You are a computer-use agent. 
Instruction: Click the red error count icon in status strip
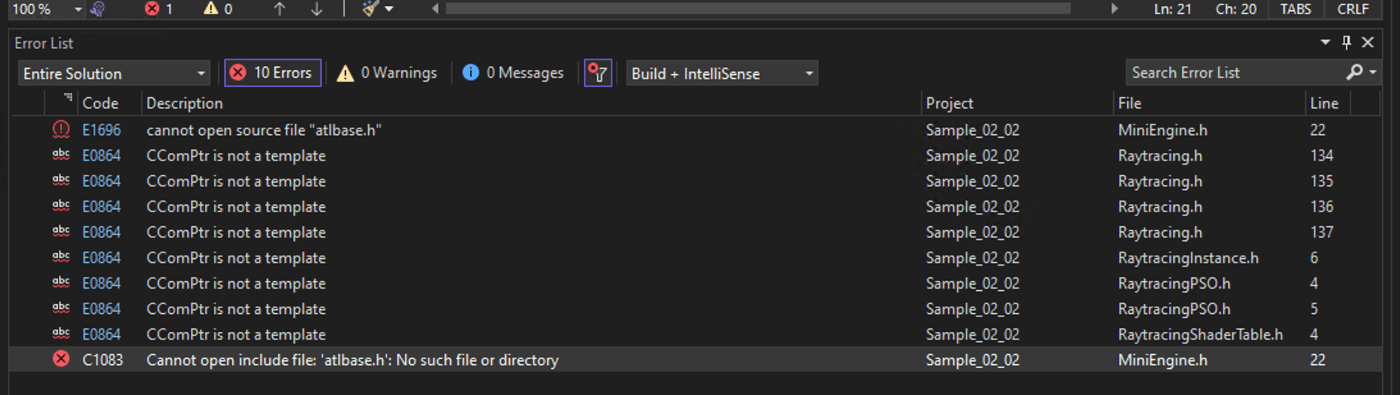(152, 9)
